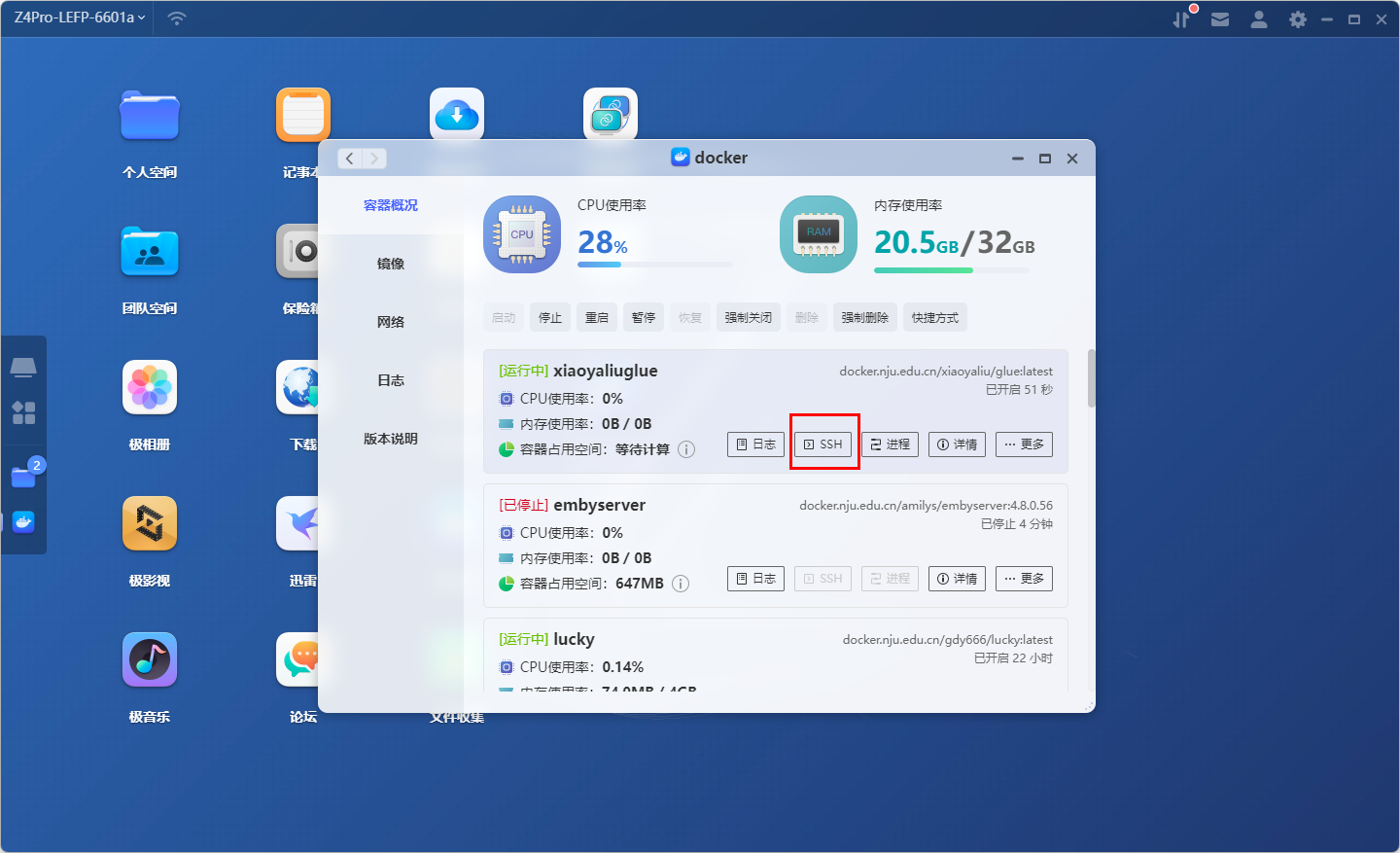This screenshot has height=853, width=1400.
Task: Switch to the 镜像 images tab
Action: click(391, 264)
